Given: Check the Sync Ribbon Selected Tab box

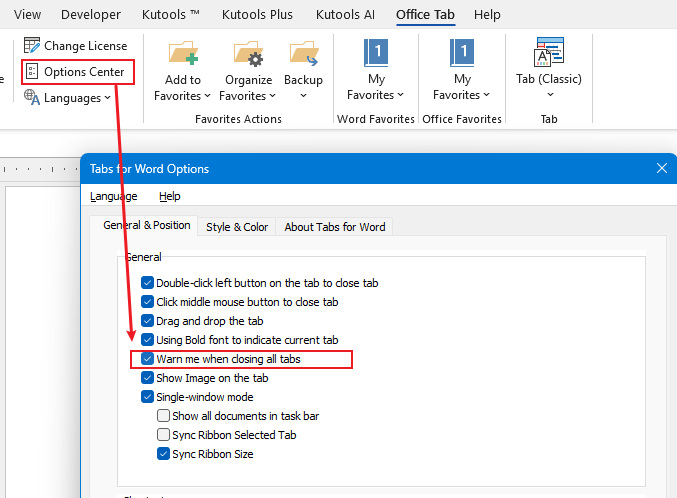Looking at the screenshot, I should tap(164, 435).
